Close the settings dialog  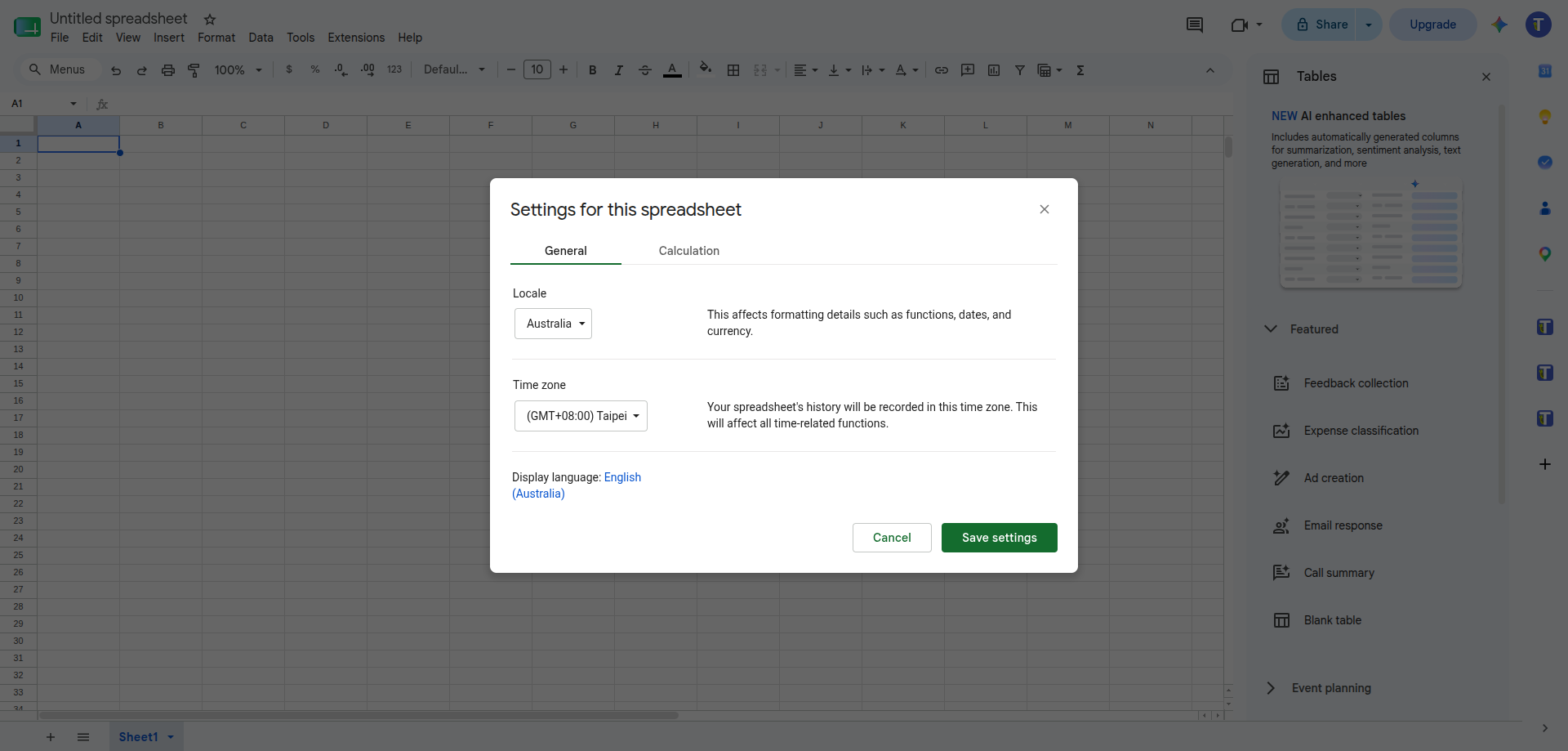(x=1045, y=209)
